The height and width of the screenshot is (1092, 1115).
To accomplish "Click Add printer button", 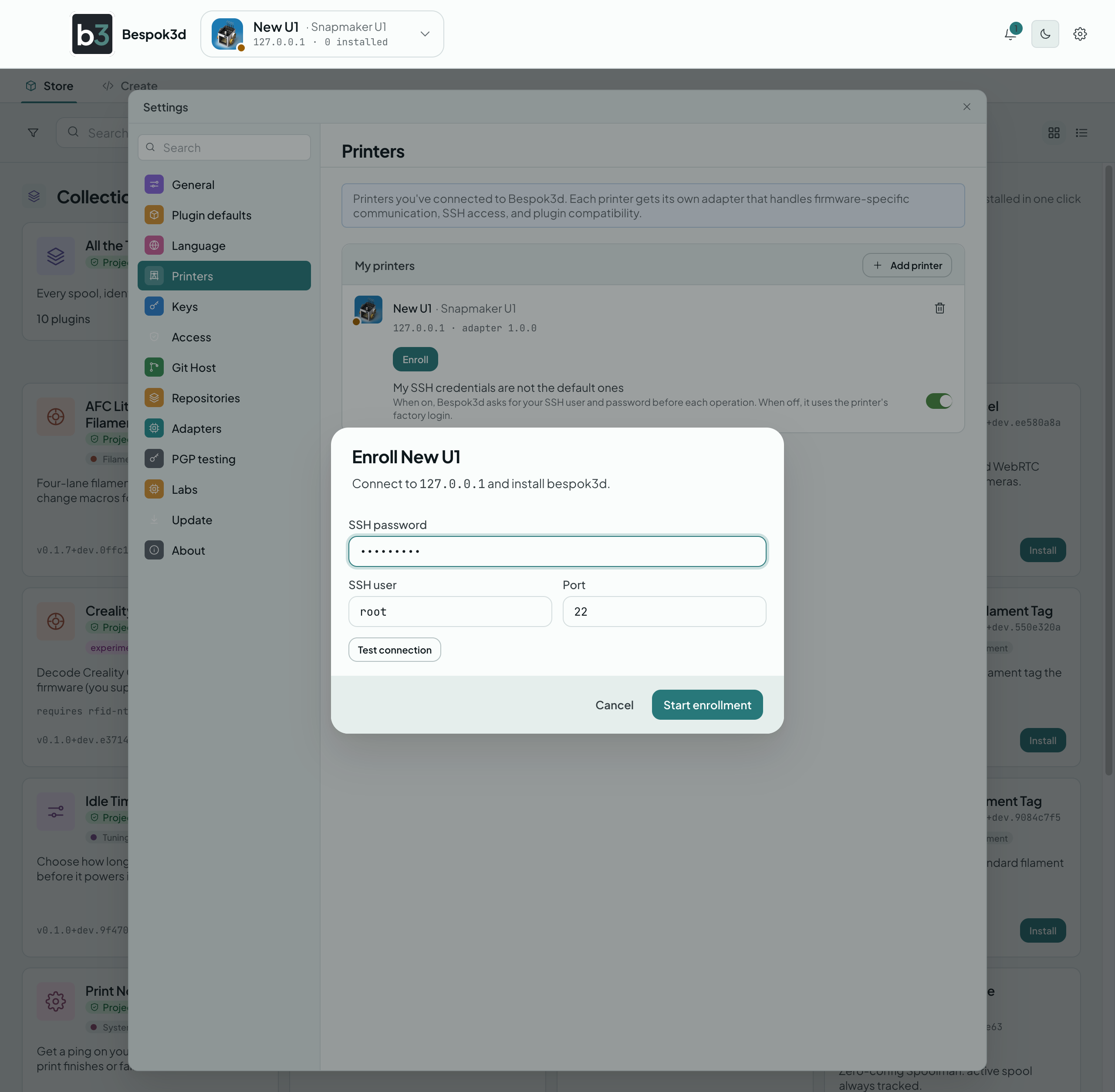I will point(907,265).
